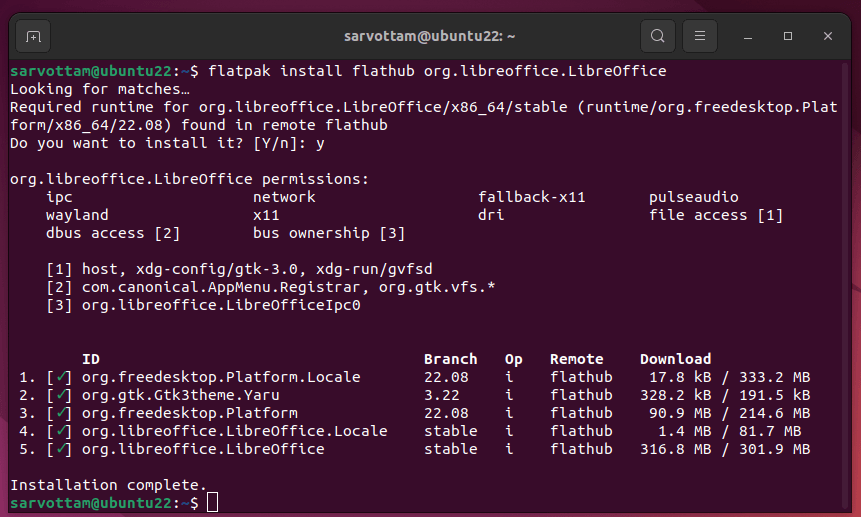Screen dimensions: 861x517
Task: Close the terminal window
Action: coord(828,36)
